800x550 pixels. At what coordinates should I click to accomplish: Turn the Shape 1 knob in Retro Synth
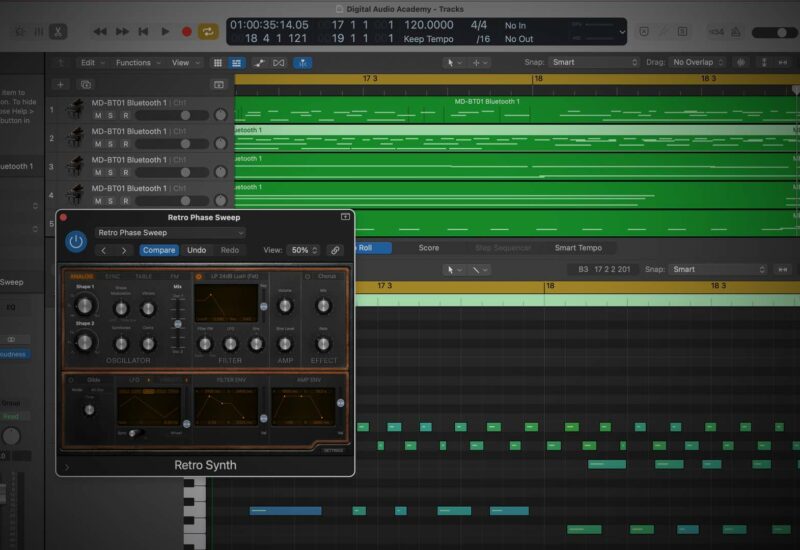84,305
